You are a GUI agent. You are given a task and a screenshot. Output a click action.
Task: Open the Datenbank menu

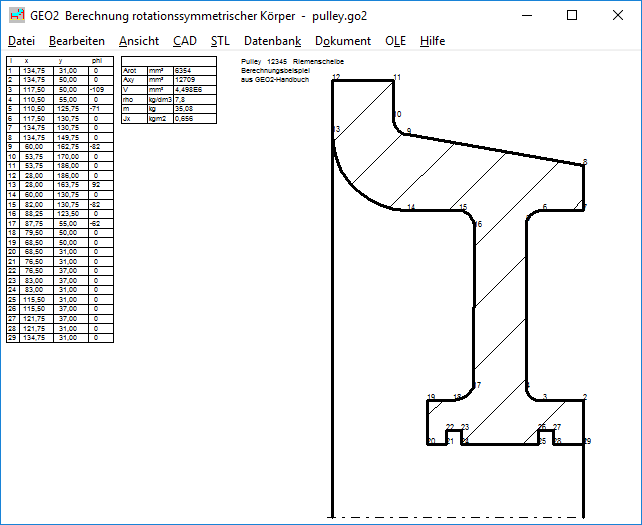pos(272,41)
